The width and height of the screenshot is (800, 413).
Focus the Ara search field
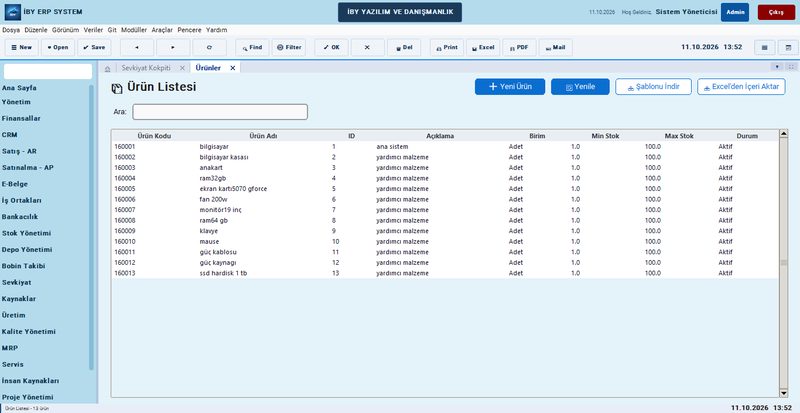(220, 112)
